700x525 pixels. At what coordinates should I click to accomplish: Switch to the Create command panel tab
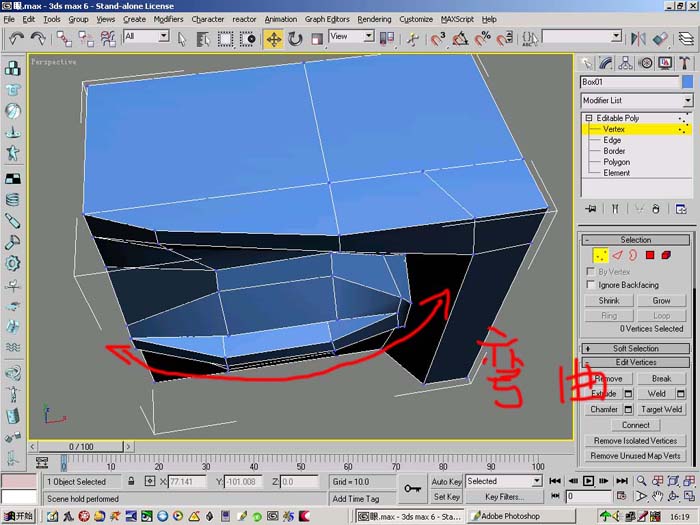click(586, 63)
